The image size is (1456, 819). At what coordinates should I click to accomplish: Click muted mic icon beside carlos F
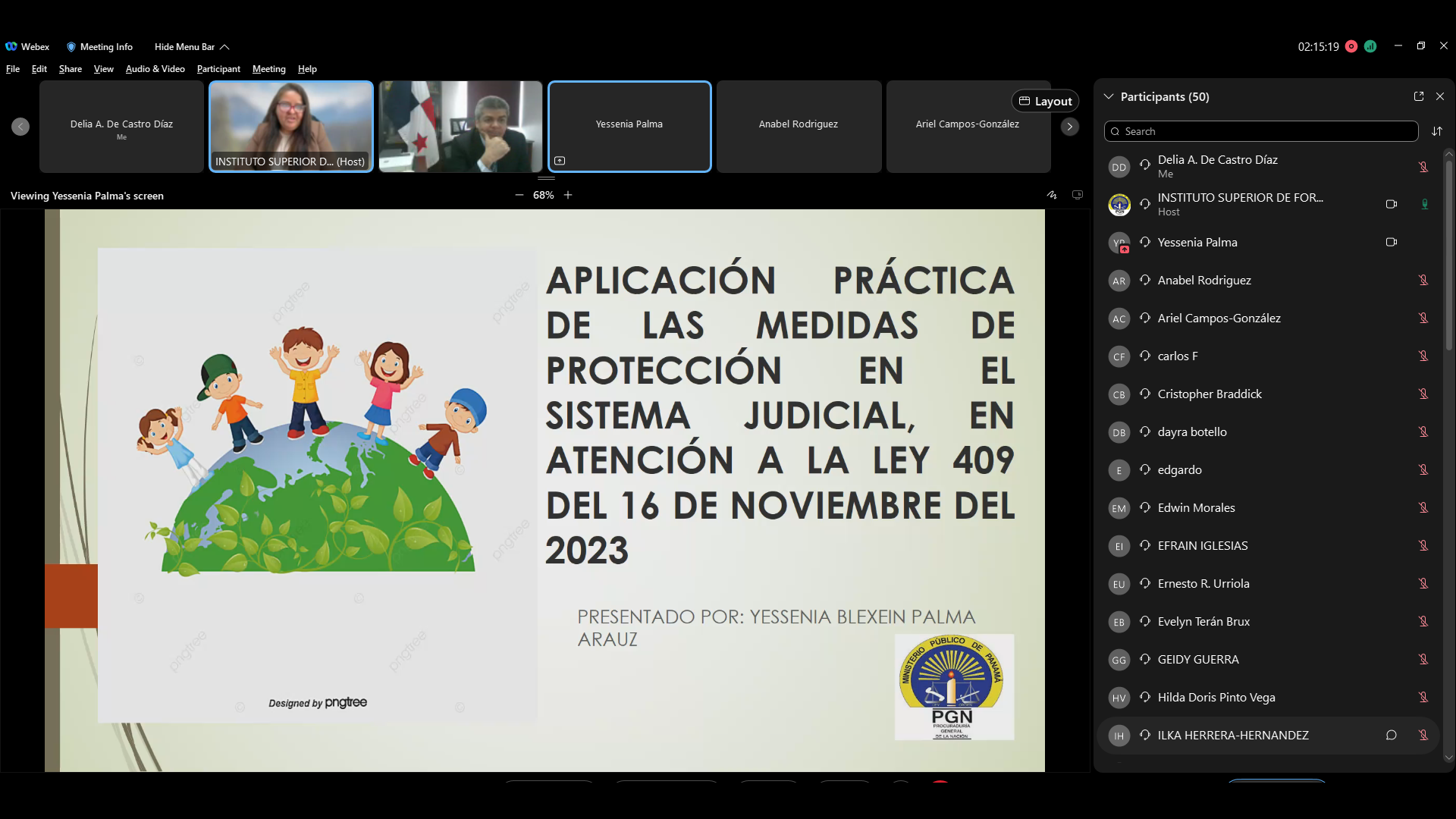point(1423,356)
